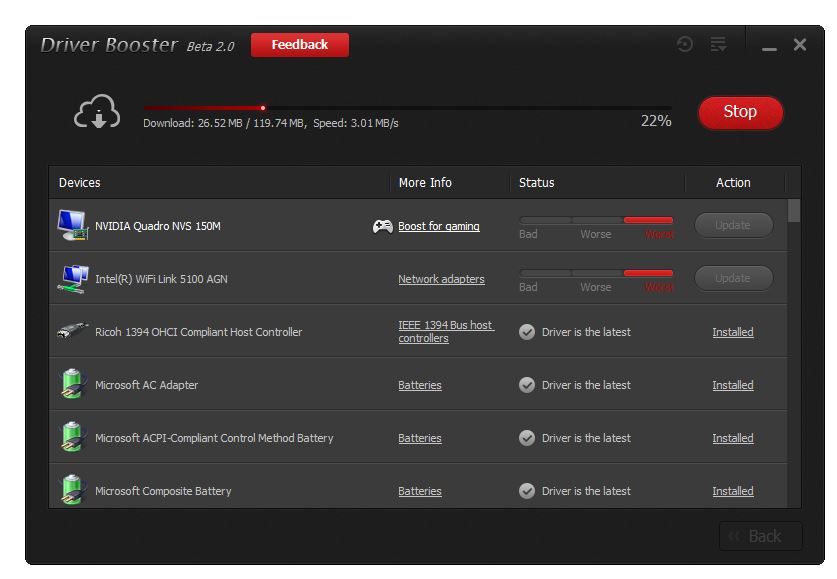Open the Network adapters link
This screenshot has height=579, width=837.
(441, 279)
